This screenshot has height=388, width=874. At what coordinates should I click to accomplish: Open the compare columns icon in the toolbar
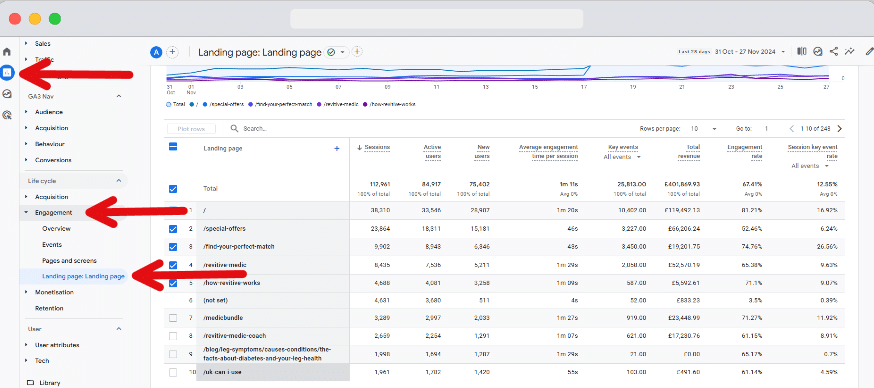802,51
